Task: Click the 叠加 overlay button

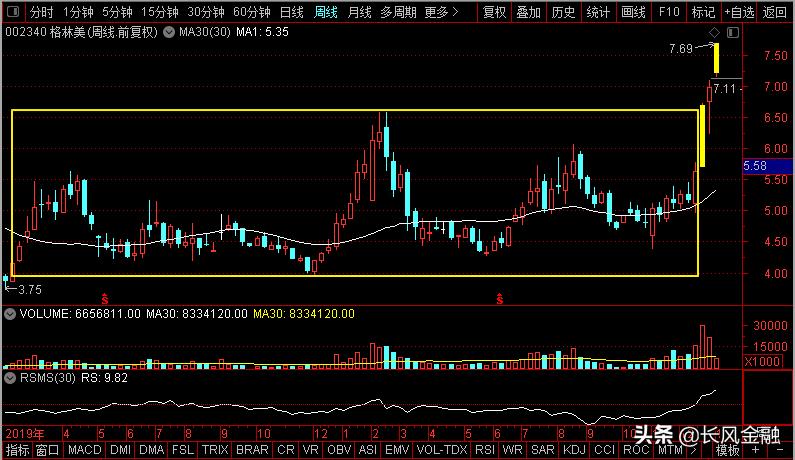Action: click(x=529, y=12)
